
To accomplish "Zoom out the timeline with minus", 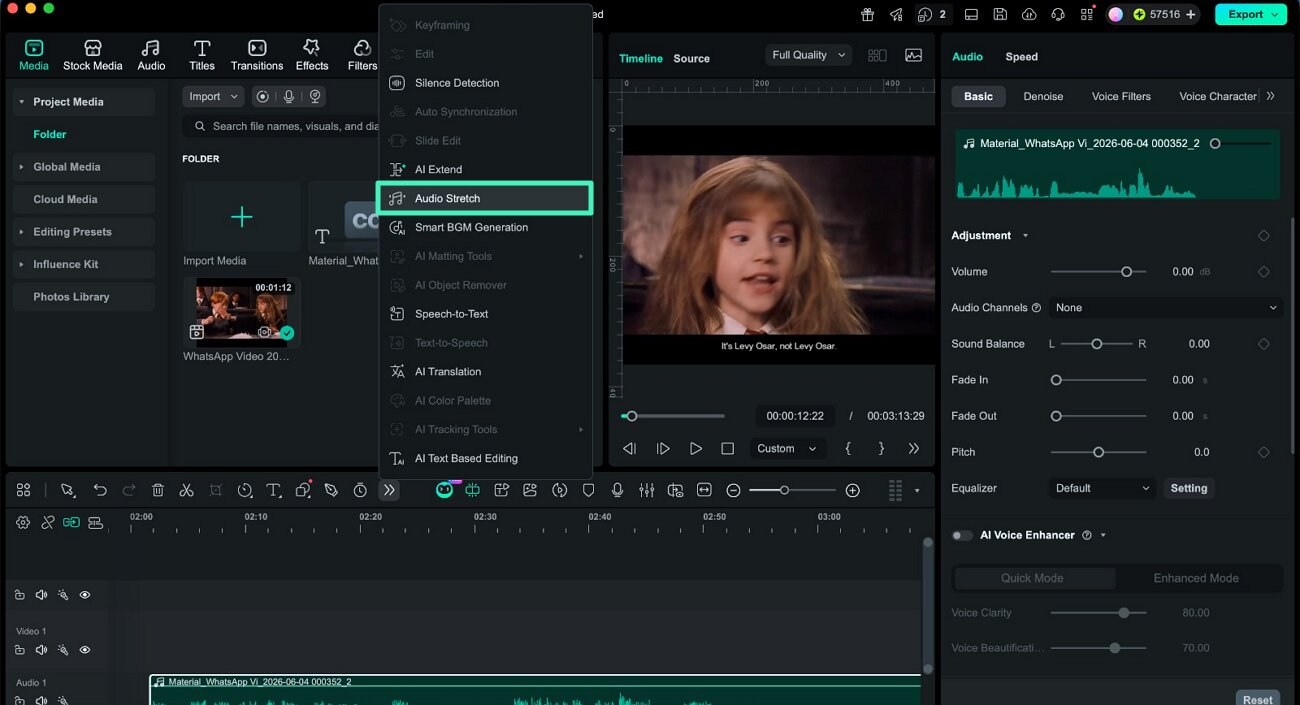I will [x=733, y=490].
